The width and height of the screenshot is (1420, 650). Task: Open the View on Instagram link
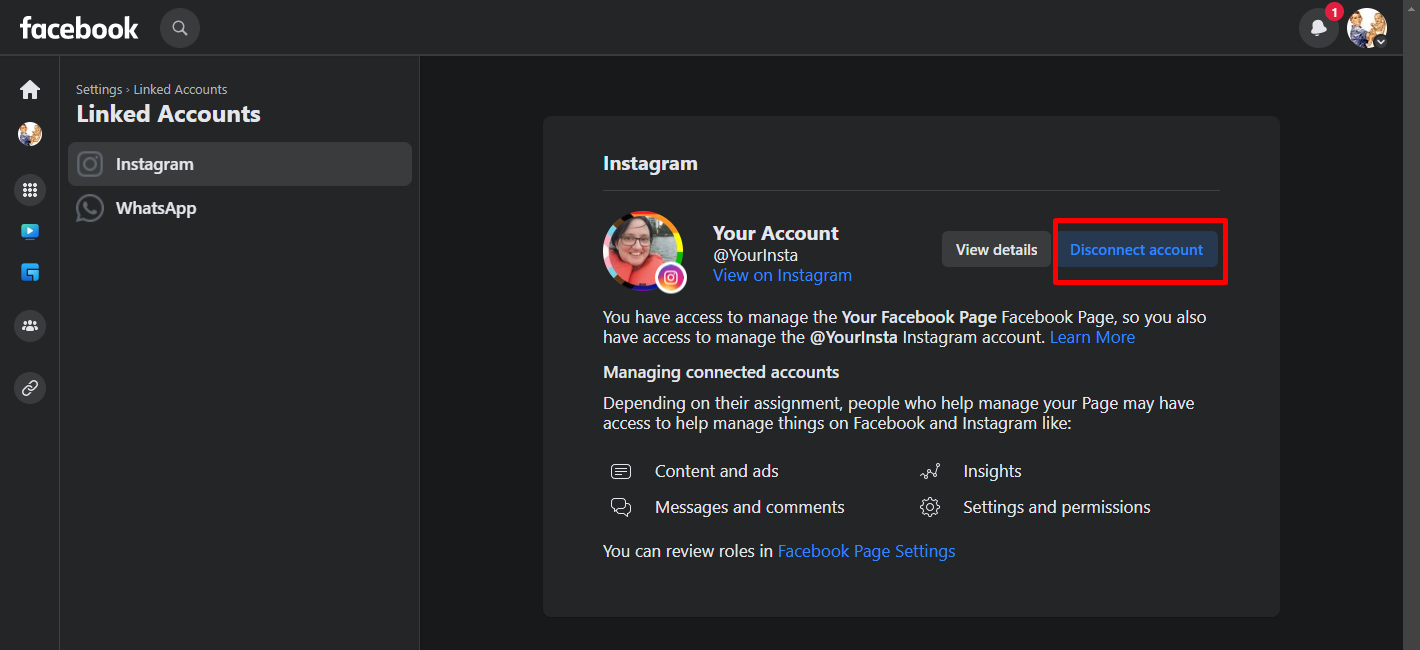coord(782,276)
